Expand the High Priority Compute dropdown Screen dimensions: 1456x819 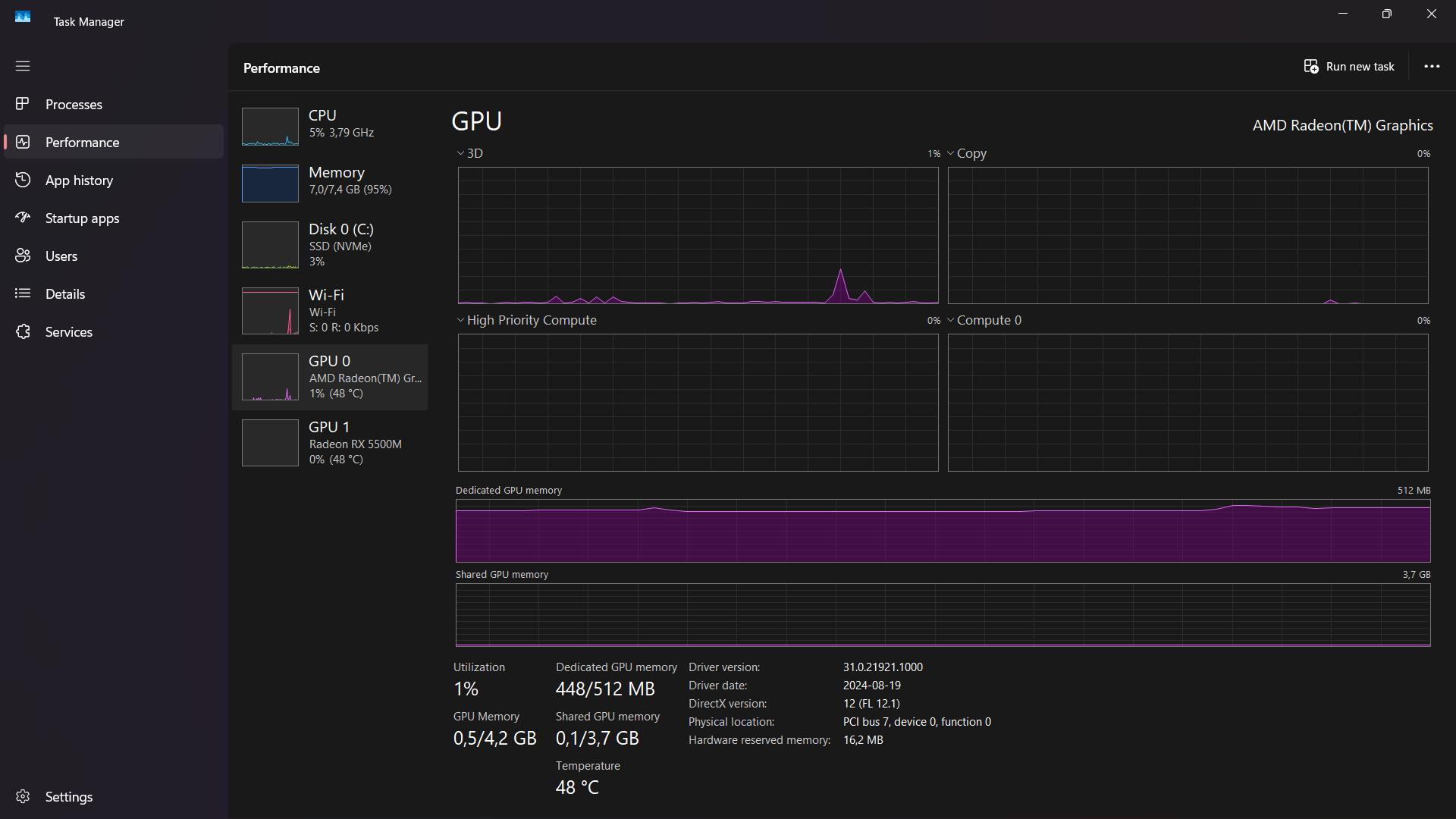click(x=460, y=320)
